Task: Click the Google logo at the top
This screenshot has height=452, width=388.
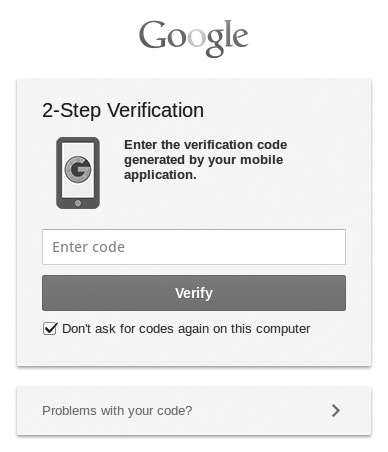Action: tap(193, 38)
